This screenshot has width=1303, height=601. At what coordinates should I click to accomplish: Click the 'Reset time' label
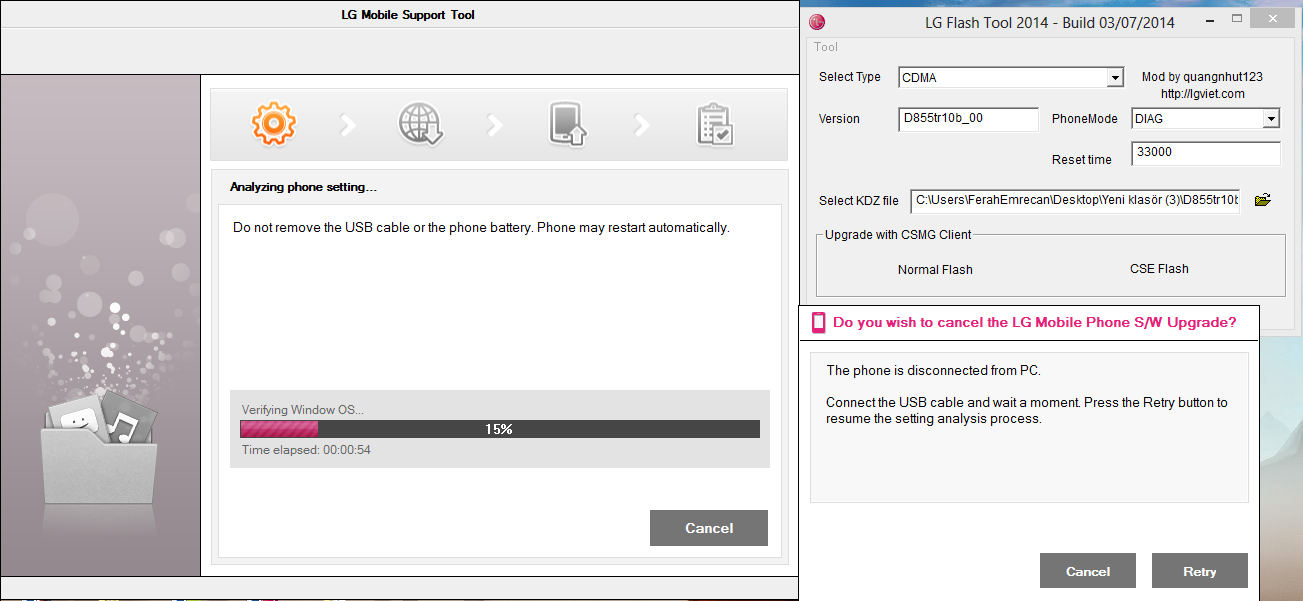point(1081,160)
